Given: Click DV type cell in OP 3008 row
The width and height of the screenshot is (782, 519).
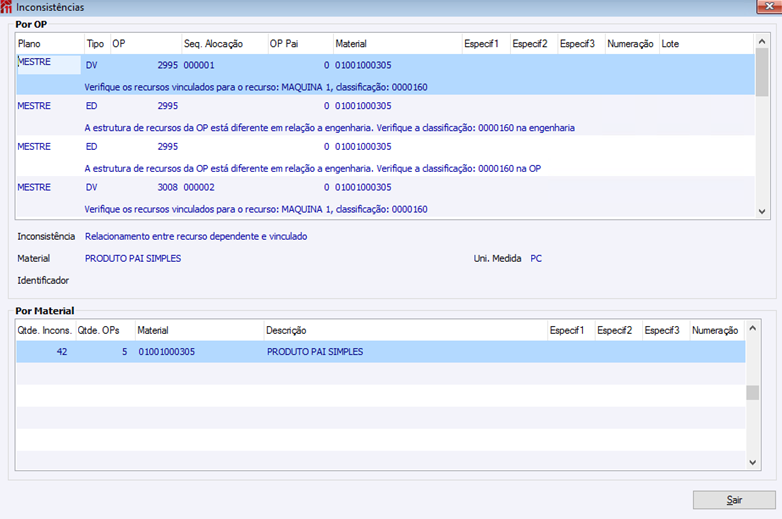Looking at the screenshot, I should (92, 187).
